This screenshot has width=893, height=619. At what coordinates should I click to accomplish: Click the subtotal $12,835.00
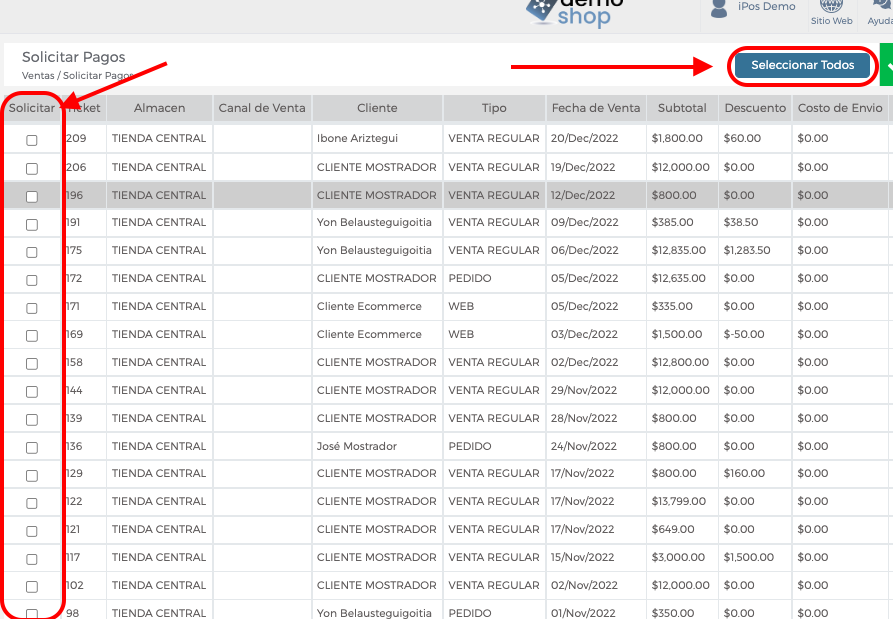click(679, 250)
